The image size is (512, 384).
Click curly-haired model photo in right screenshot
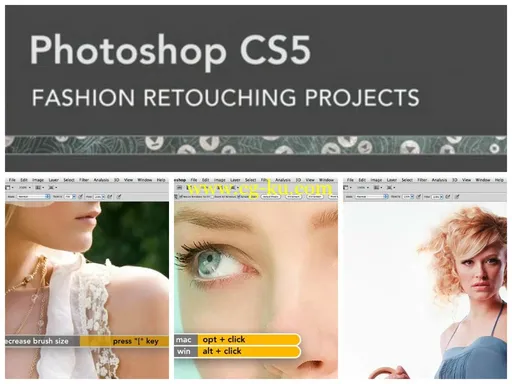coord(425,290)
